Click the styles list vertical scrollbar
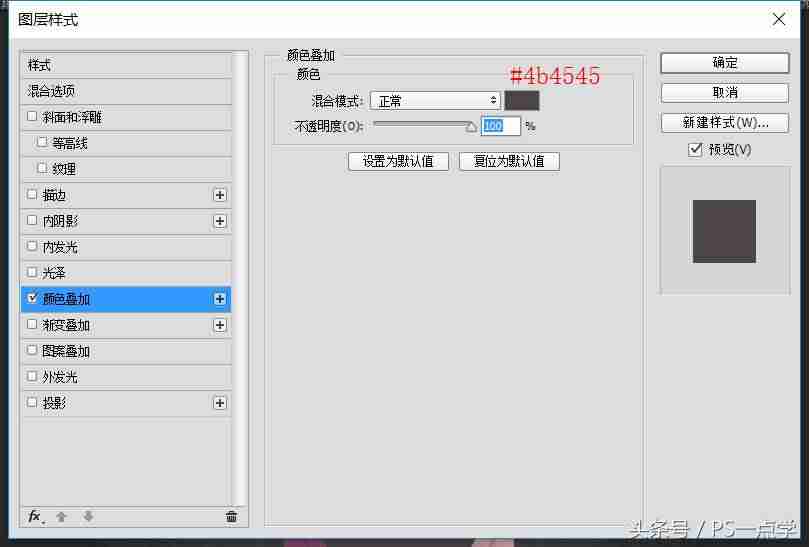The width and height of the screenshot is (809, 547). pos(239,279)
